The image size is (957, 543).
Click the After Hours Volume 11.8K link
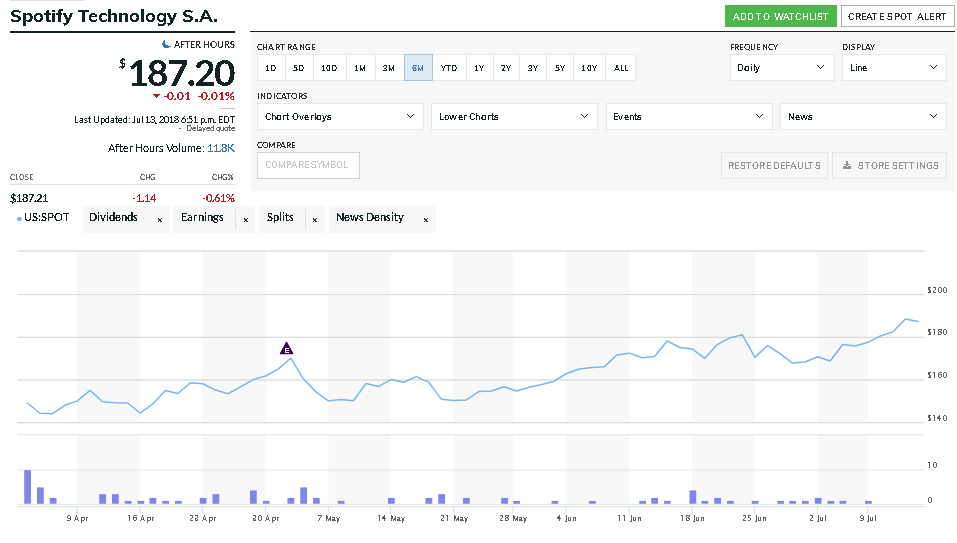point(221,148)
